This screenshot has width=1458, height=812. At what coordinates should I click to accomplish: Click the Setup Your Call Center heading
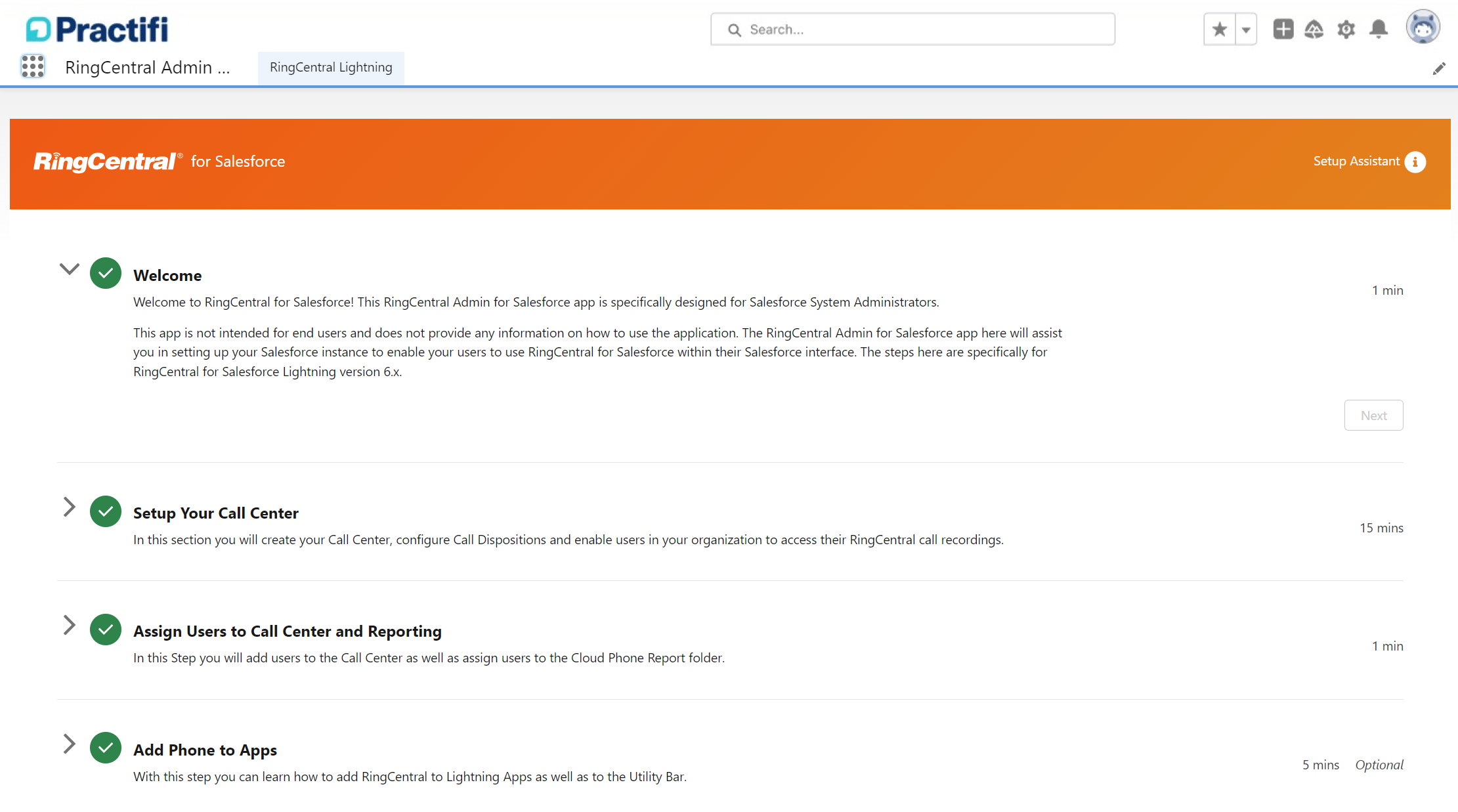coord(216,513)
